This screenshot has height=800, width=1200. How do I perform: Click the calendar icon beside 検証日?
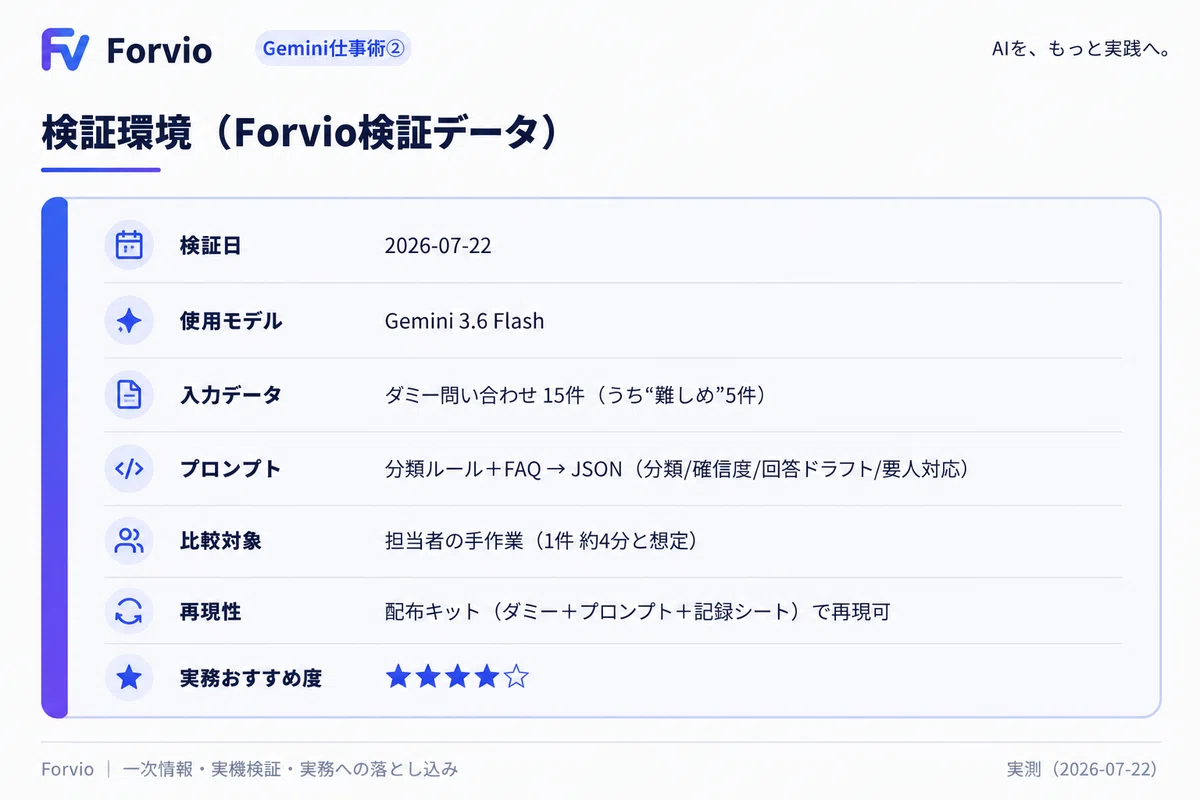click(129, 245)
